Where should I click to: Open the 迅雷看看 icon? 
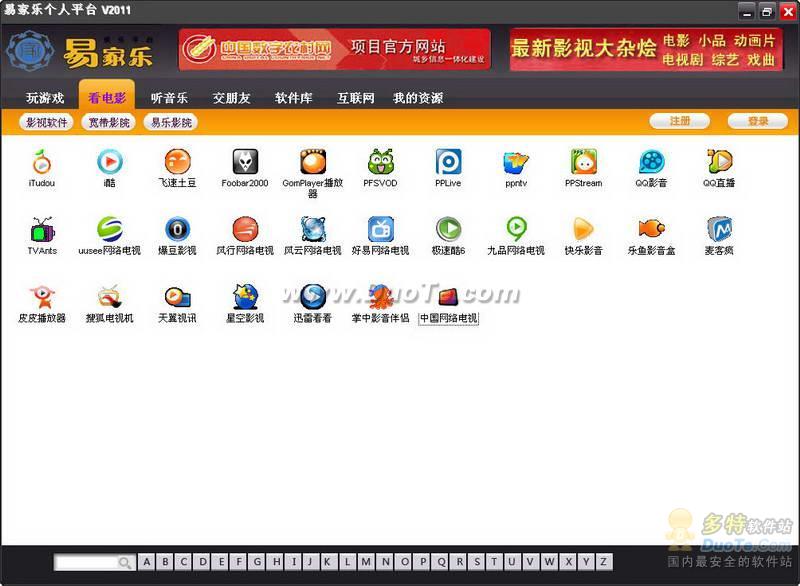313,297
